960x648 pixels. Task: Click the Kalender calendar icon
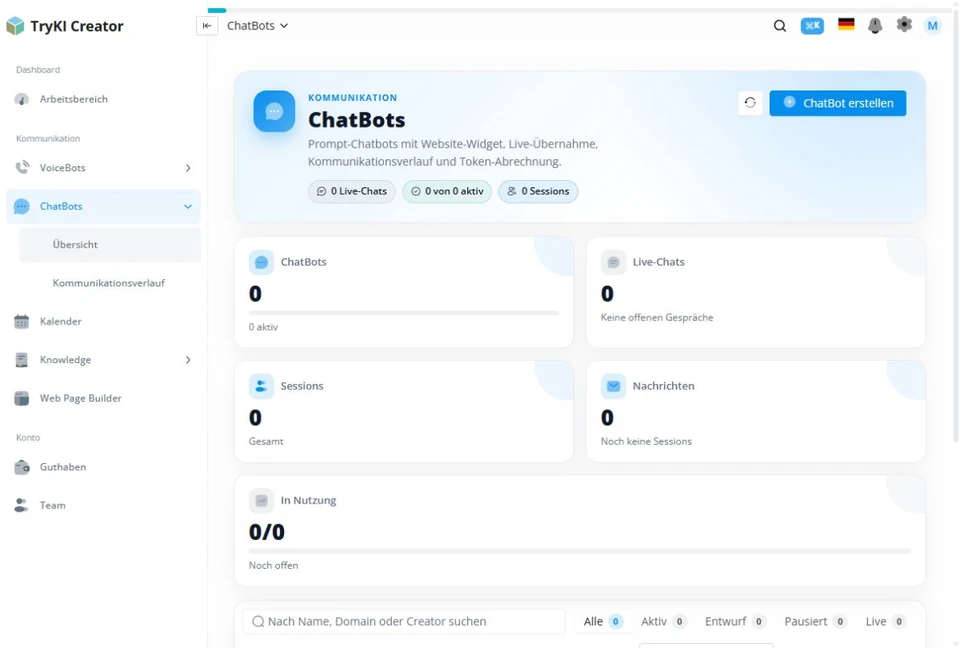(x=21, y=322)
